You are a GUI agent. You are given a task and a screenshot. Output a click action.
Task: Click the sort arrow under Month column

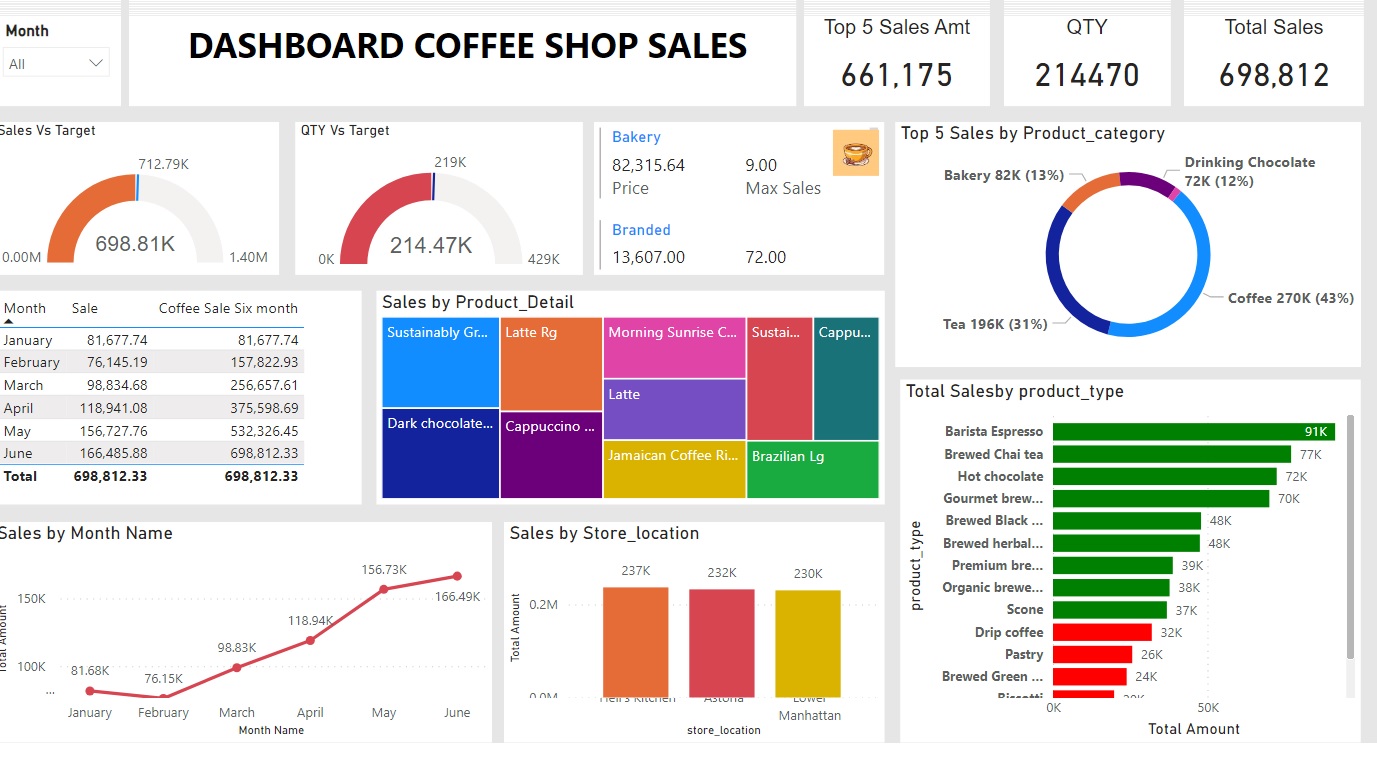point(9,322)
